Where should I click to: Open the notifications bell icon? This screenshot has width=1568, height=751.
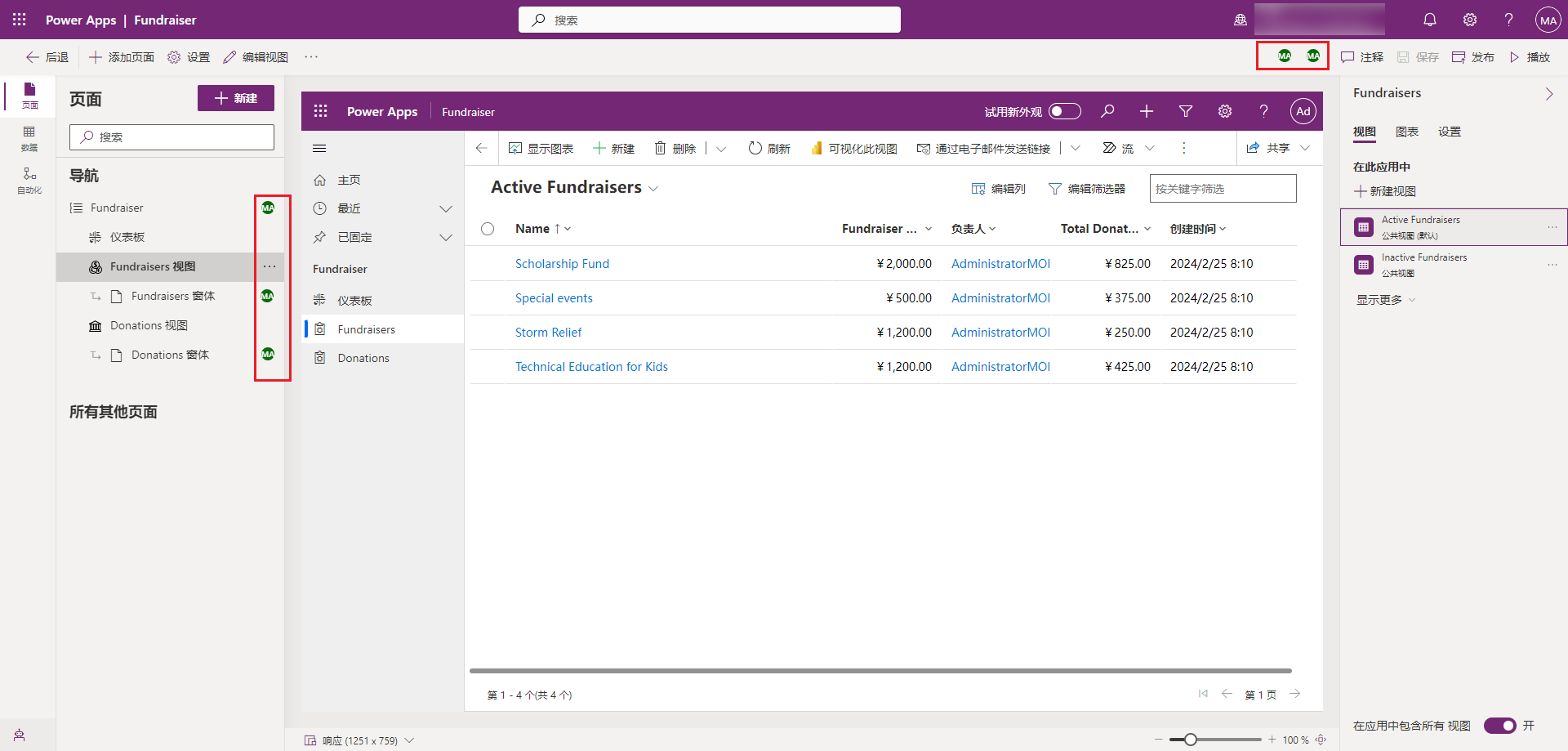(1430, 20)
